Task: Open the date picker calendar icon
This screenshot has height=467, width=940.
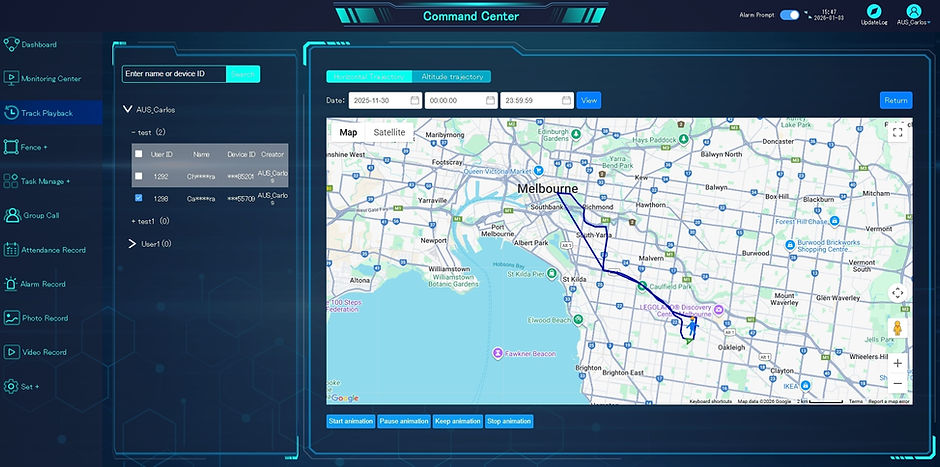Action: pos(415,101)
